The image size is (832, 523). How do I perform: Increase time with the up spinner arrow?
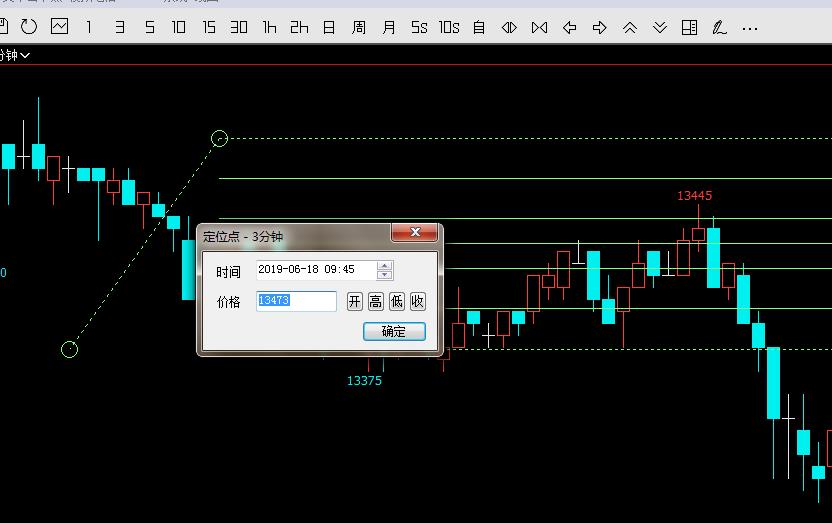[385, 266]
